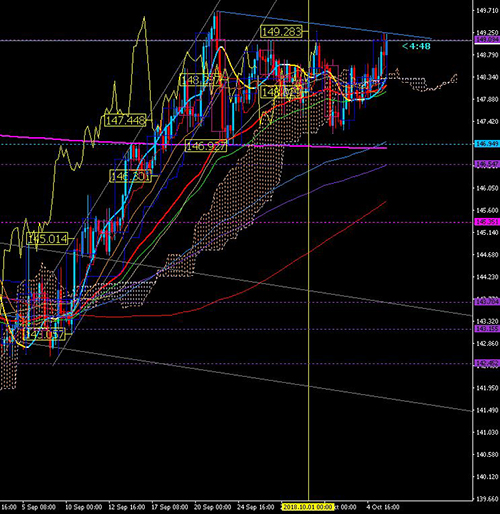Click the 149.710 price scale value
The image size is (500, 514).
(x=487, y=11)
